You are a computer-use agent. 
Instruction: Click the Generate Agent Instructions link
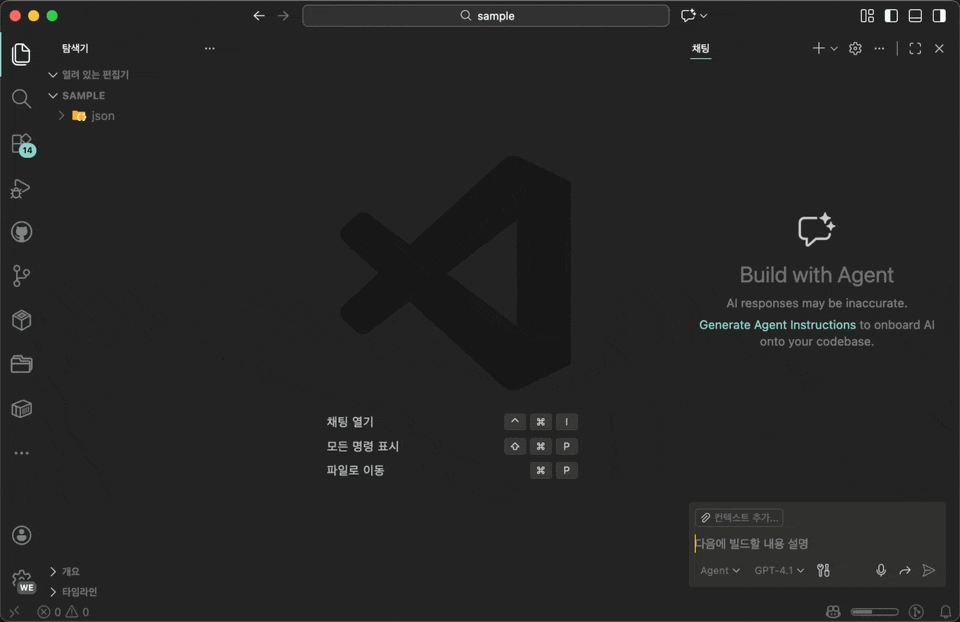(x=777, y=324)
